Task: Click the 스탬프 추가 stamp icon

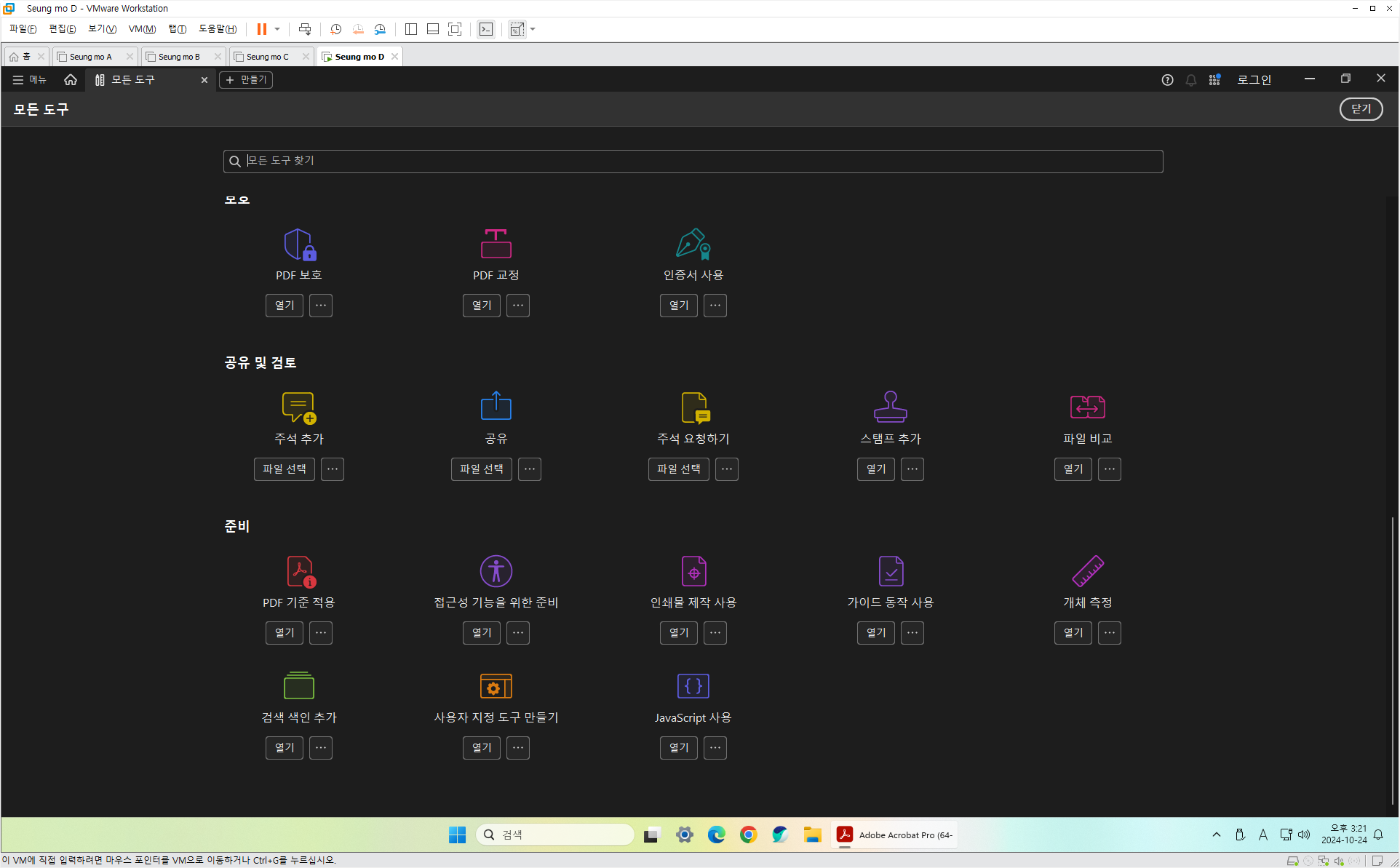Action: pyautogui.click(x=890, y=407)
